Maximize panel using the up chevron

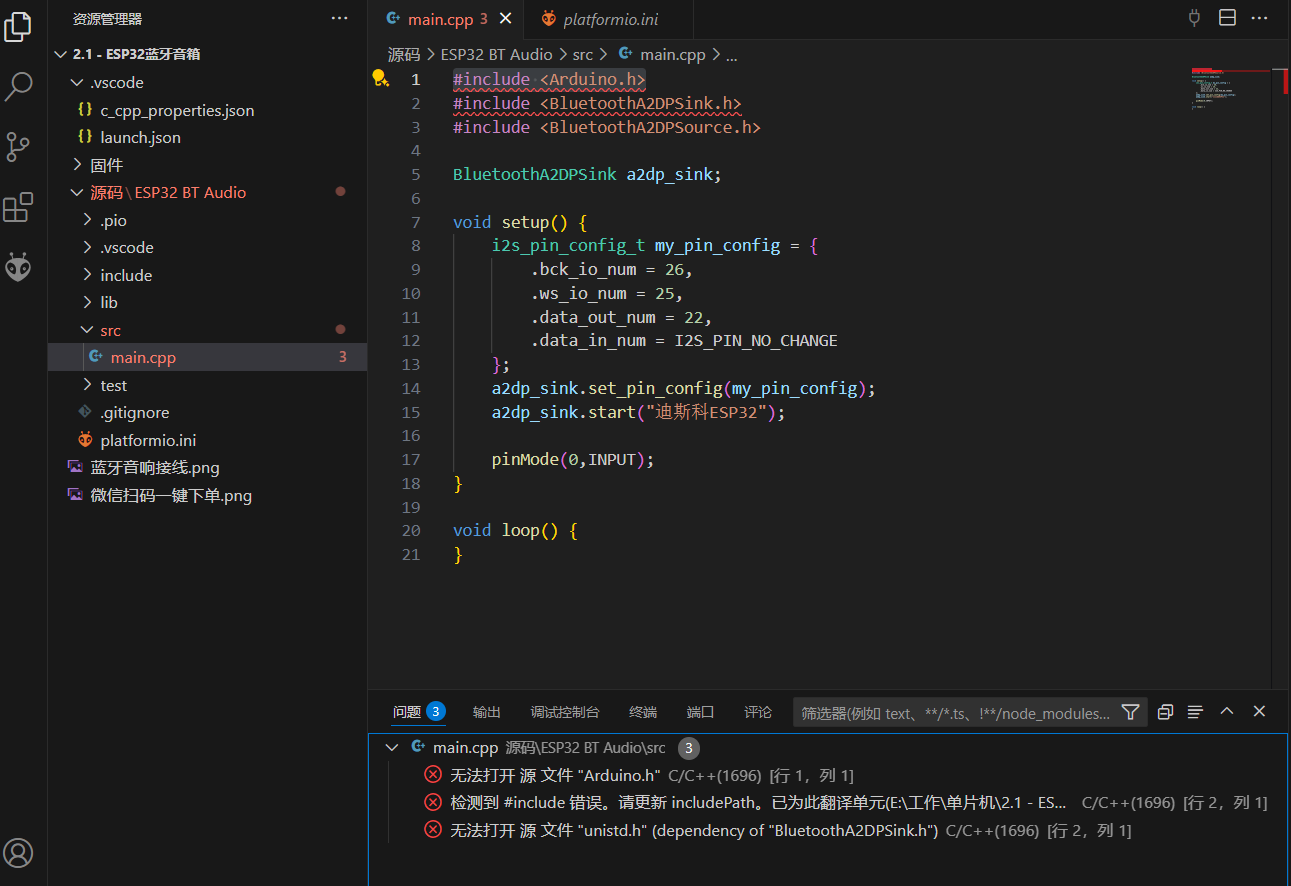pyautogui.click(x=1227, y=712)
